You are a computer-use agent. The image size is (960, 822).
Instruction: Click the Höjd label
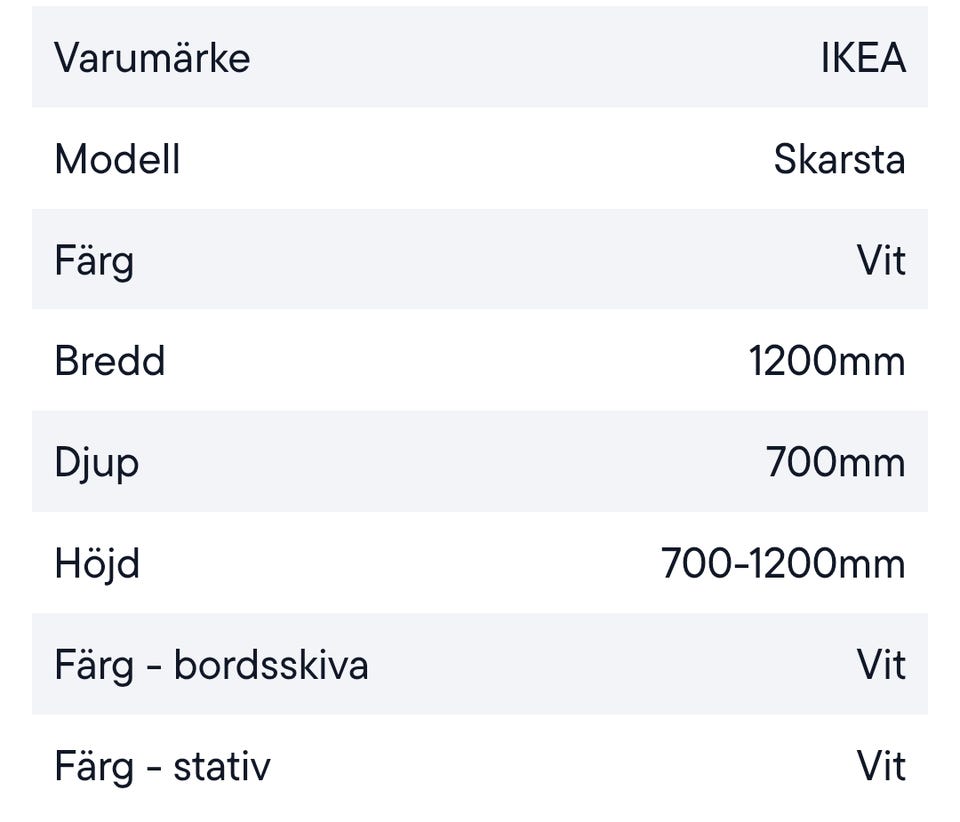[97, 564]
